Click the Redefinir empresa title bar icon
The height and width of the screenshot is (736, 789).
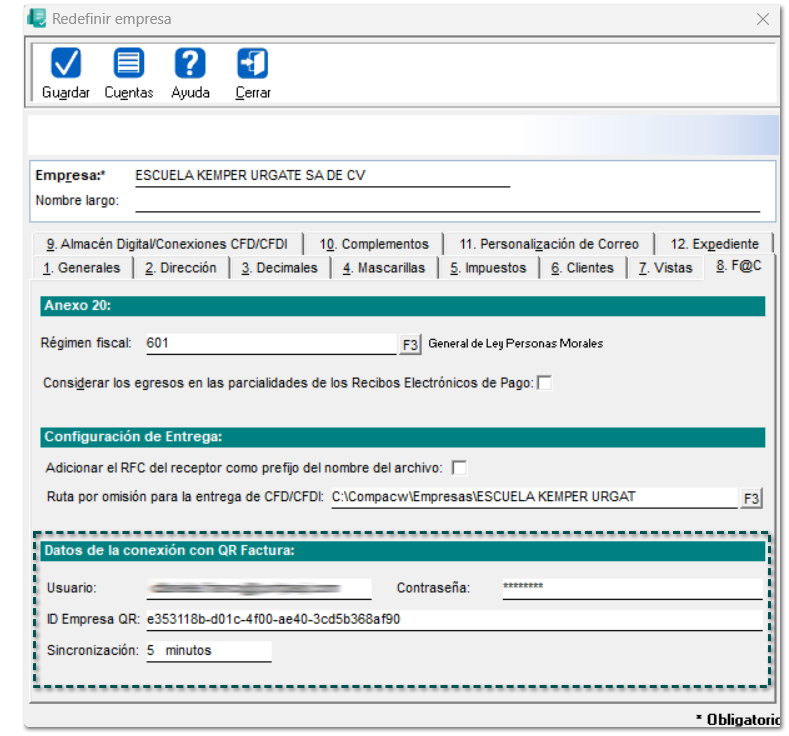click(x=37, y=18)
